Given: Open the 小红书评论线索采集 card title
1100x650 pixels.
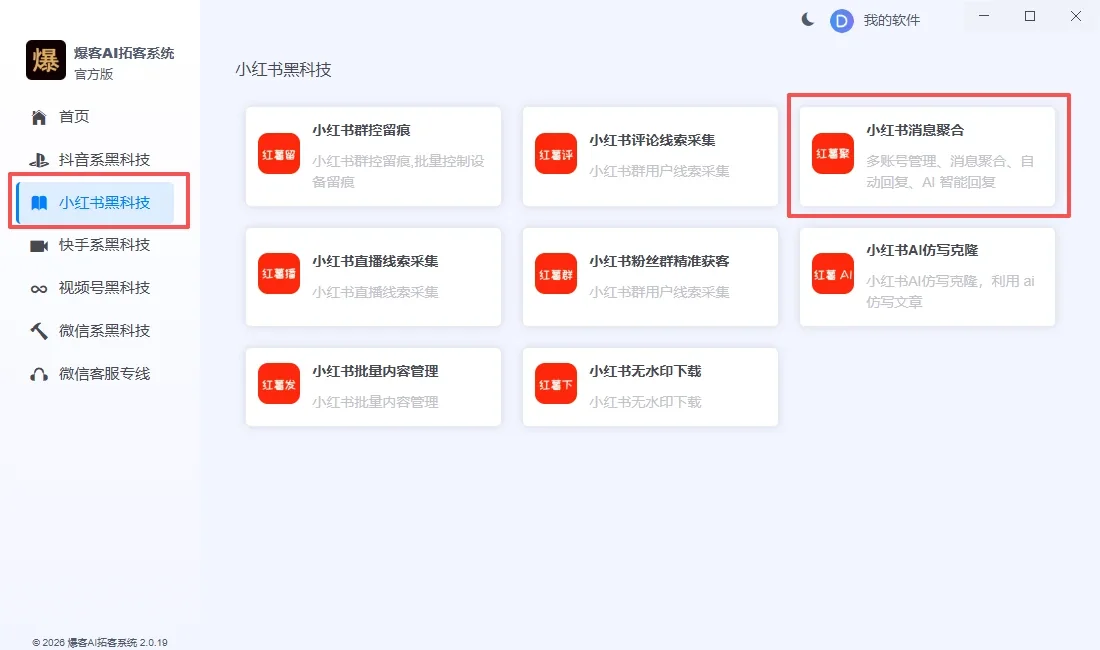Looking at the screenshot, I should coord(652,140).
